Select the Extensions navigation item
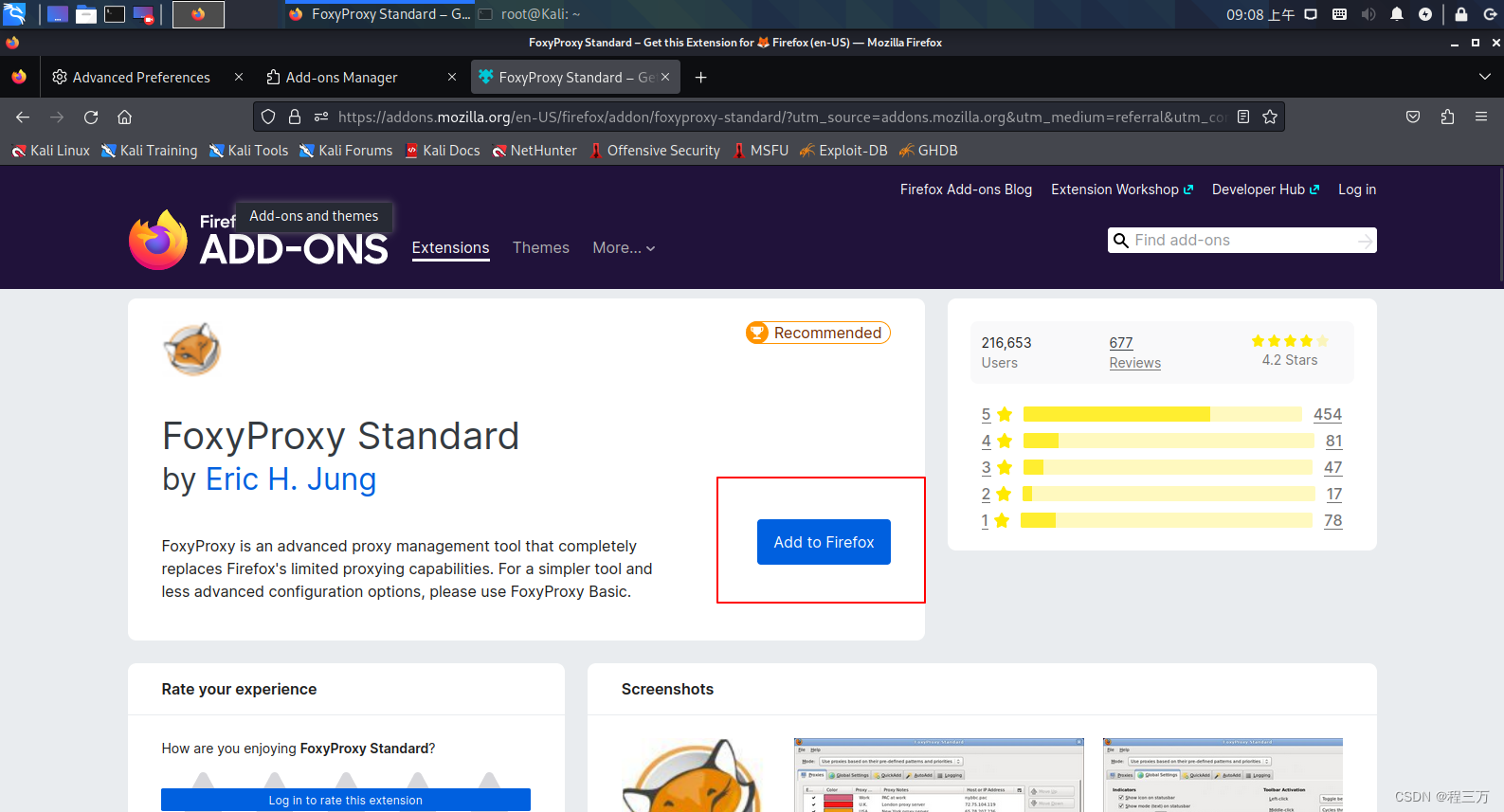The height and width of the screenshot is (812, 1504). 450,247
